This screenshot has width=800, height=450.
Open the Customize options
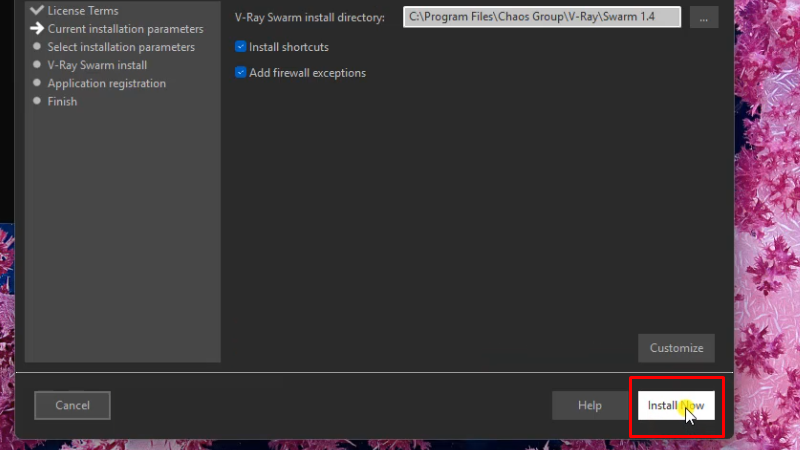677,348
